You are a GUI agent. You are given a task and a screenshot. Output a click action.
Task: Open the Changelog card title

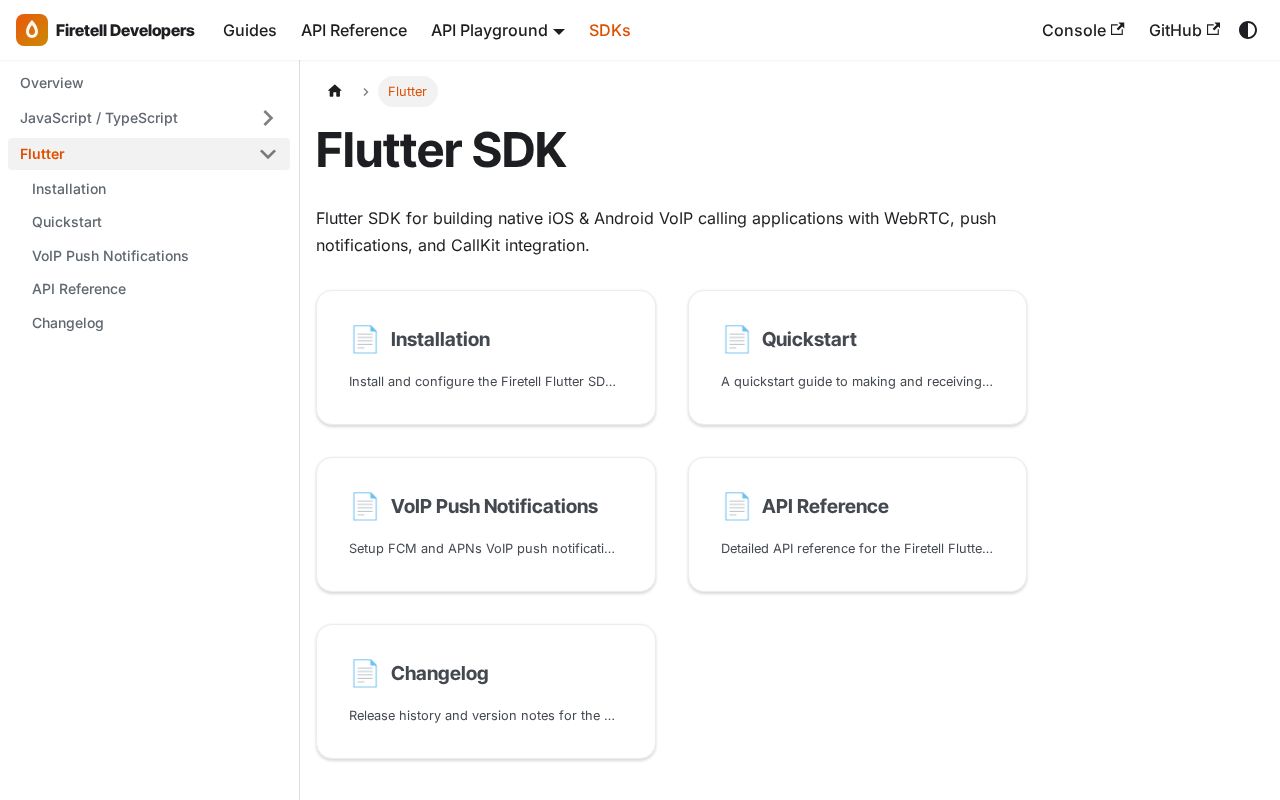pos(440,673)
